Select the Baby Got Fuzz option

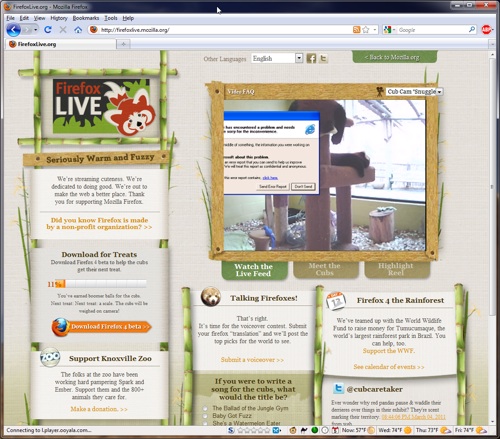pos(205,416)
